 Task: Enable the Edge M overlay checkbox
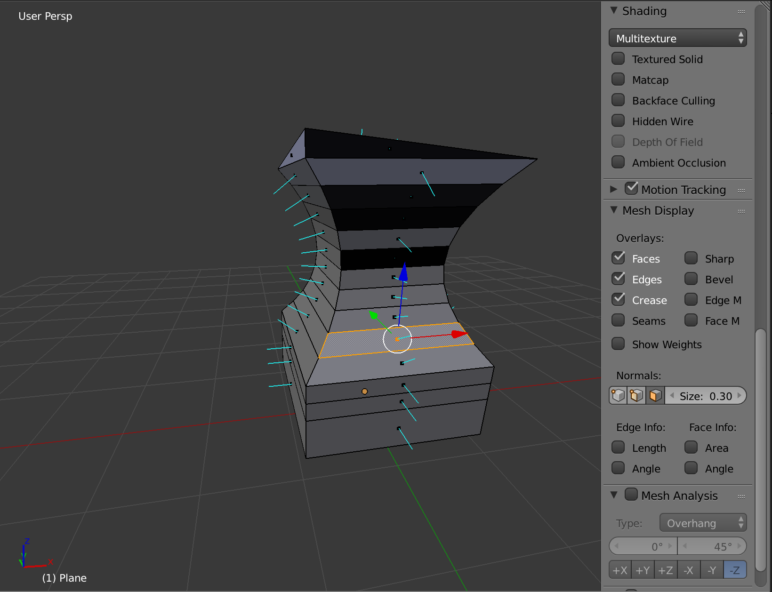tap(691, 299)
